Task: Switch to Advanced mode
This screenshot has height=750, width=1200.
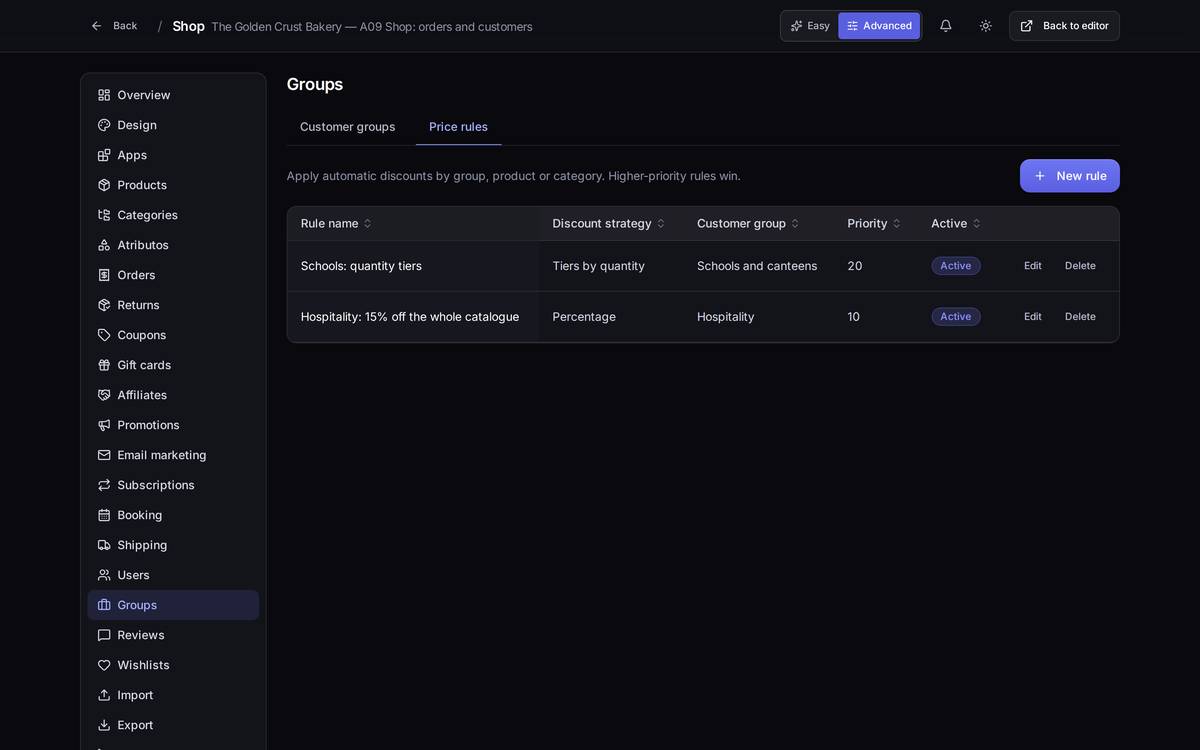Action: coord(879,26)
